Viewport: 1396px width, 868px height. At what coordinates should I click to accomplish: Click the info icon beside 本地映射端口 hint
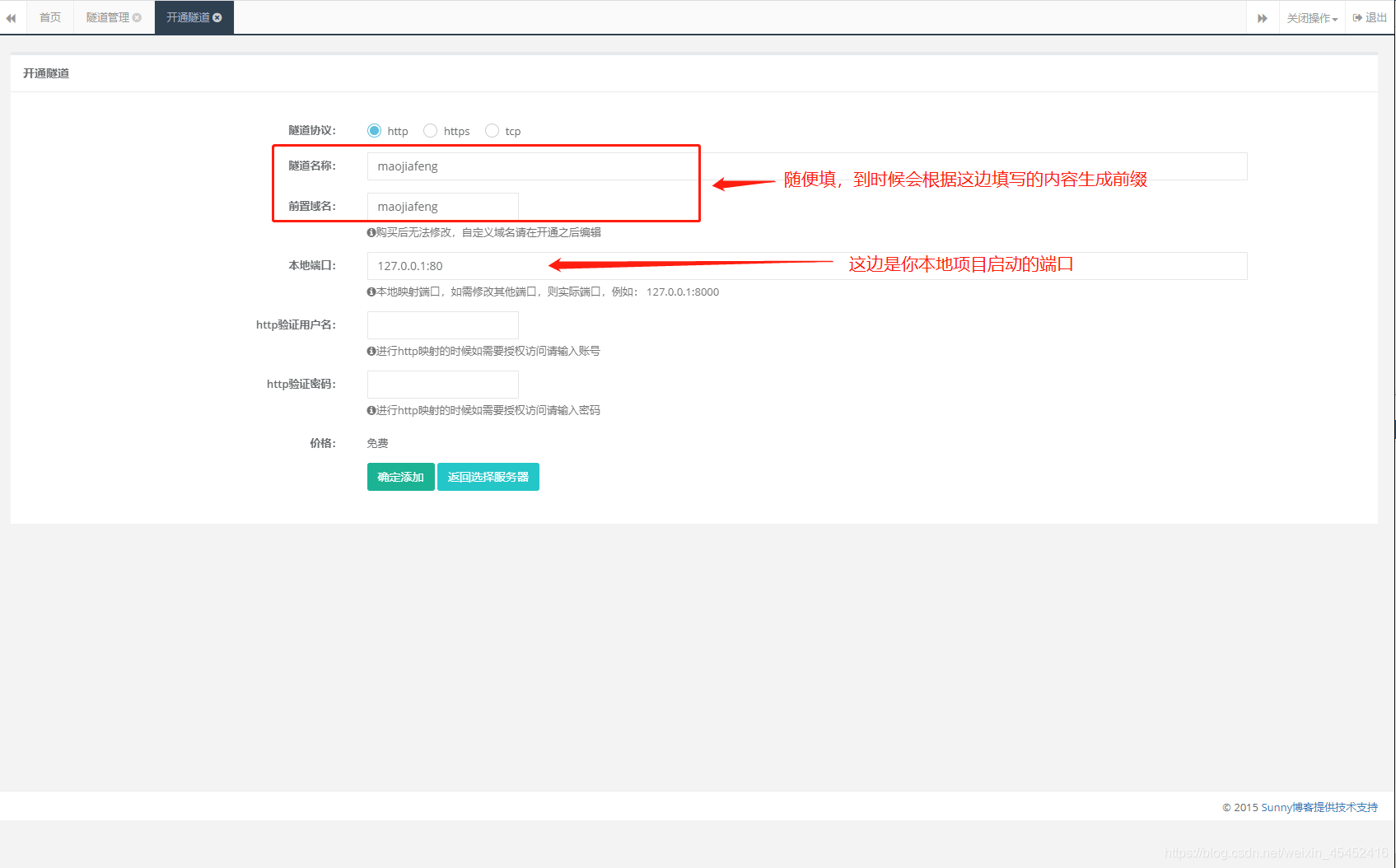[371, 292]
